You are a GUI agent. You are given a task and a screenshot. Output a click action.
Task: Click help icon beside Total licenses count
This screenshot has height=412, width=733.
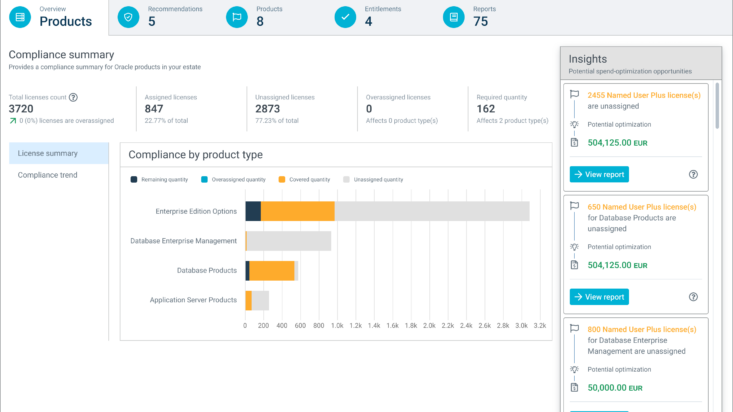pos(73,97)
